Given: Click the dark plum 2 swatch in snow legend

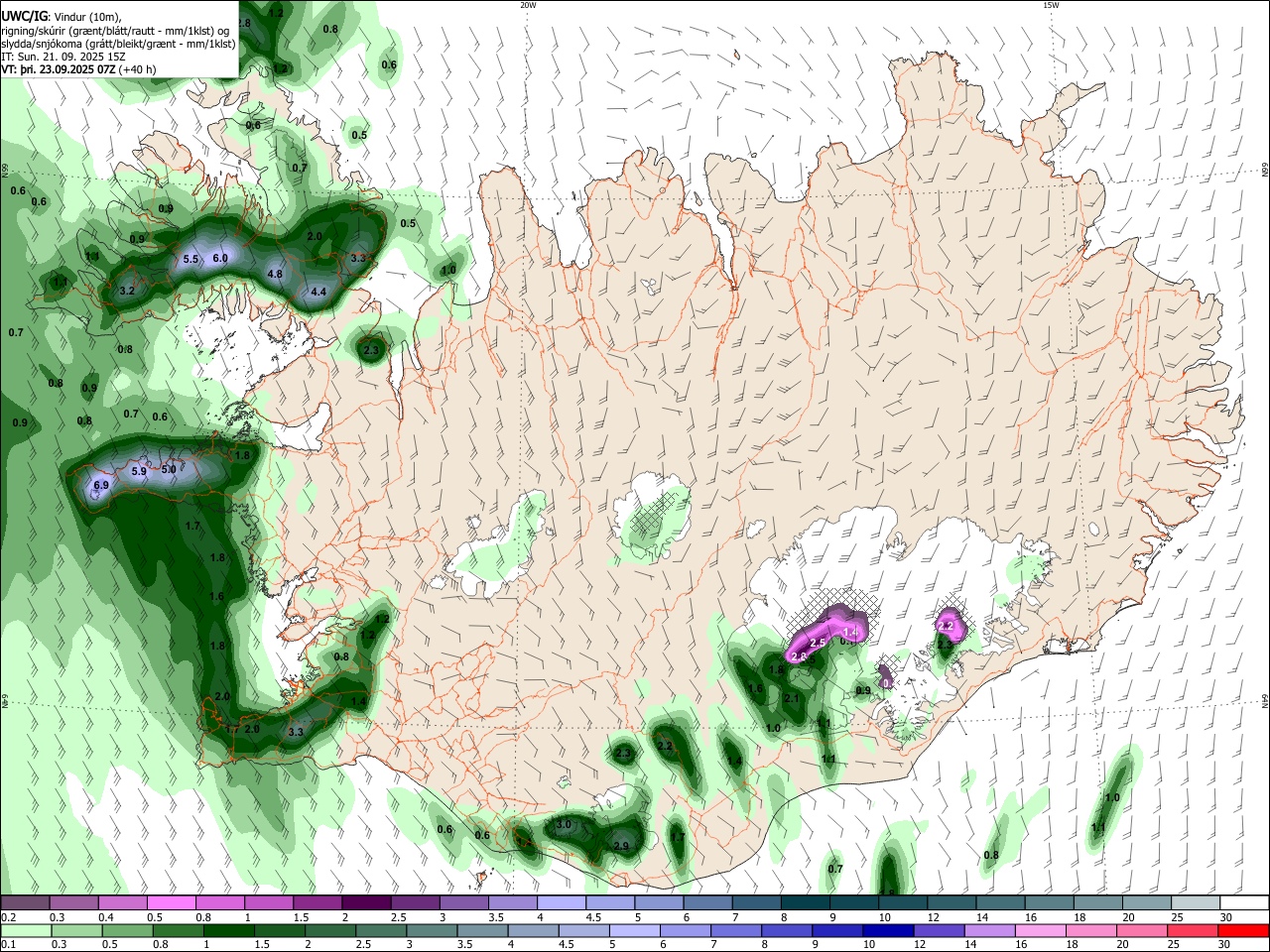Looking at the screenshot, I should tap(365, 902).
